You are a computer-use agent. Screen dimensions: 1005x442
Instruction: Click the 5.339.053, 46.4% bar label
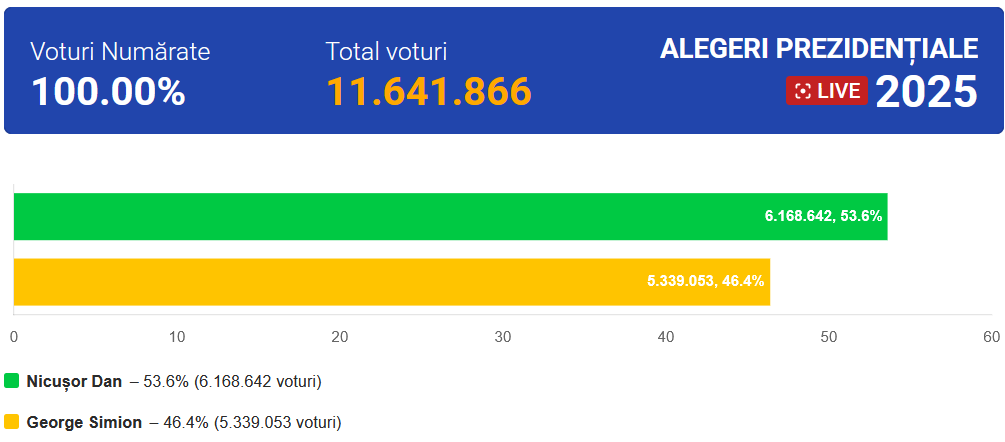tap(705, 282)
